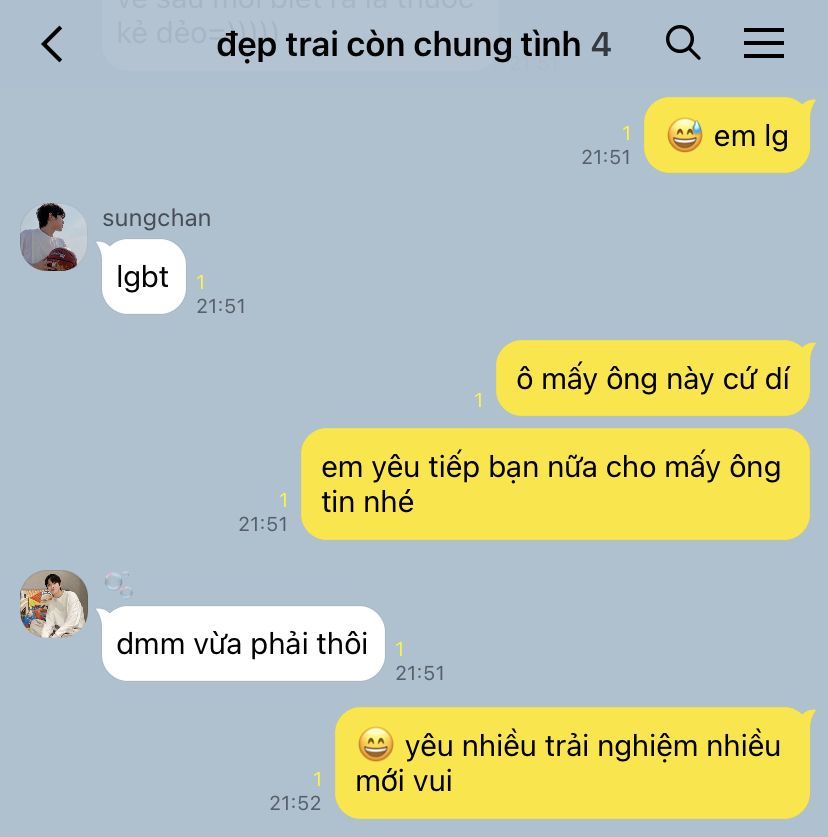Tap the chat title đẹp trai còn chung tình
828x837 pixels.
[x=398, y=44]
